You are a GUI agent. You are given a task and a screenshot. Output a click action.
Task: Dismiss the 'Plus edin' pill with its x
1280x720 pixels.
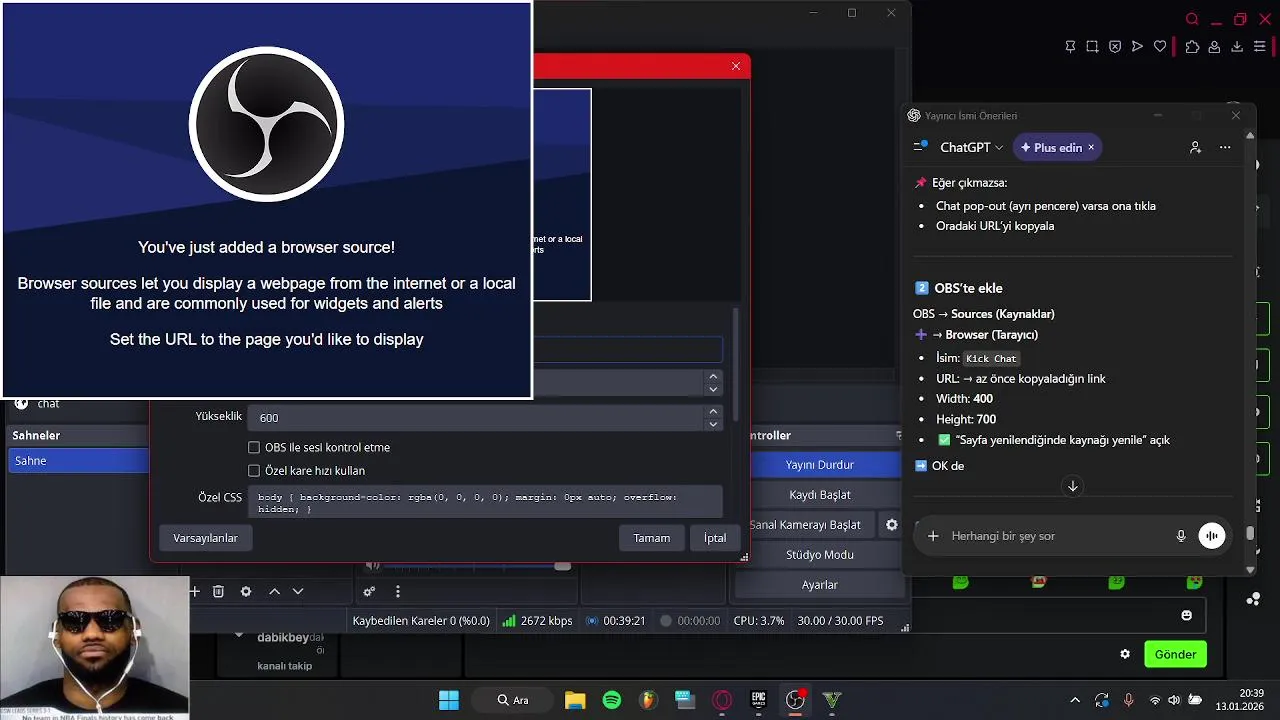(x=1091, y=147)
